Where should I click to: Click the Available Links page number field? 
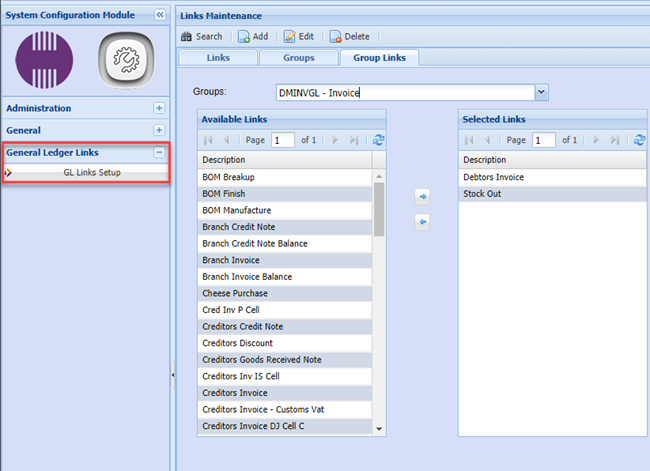click(283, 141)
